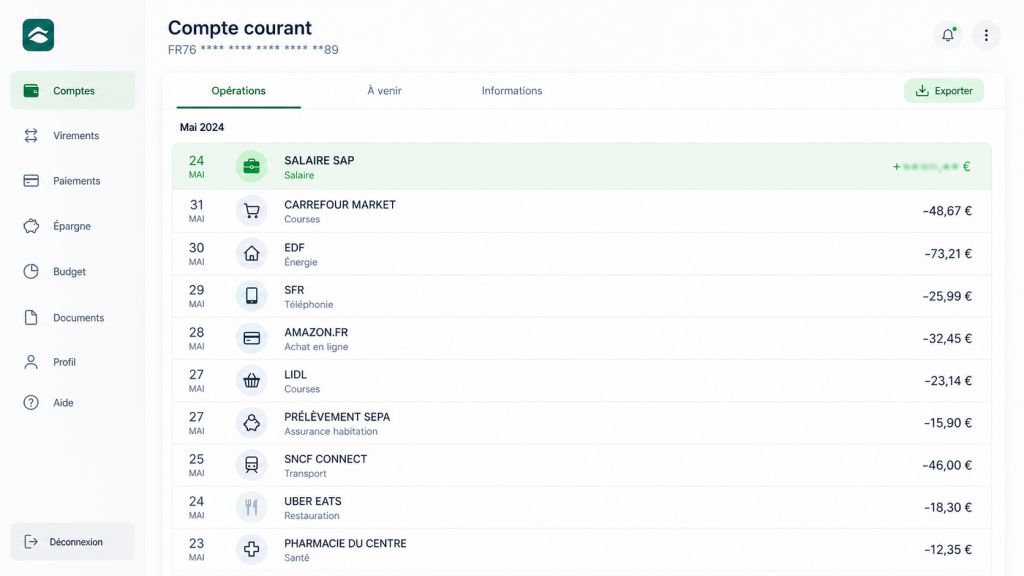Open the PRÉLÈVEMENT SEPA transaction name

[337, 417]
